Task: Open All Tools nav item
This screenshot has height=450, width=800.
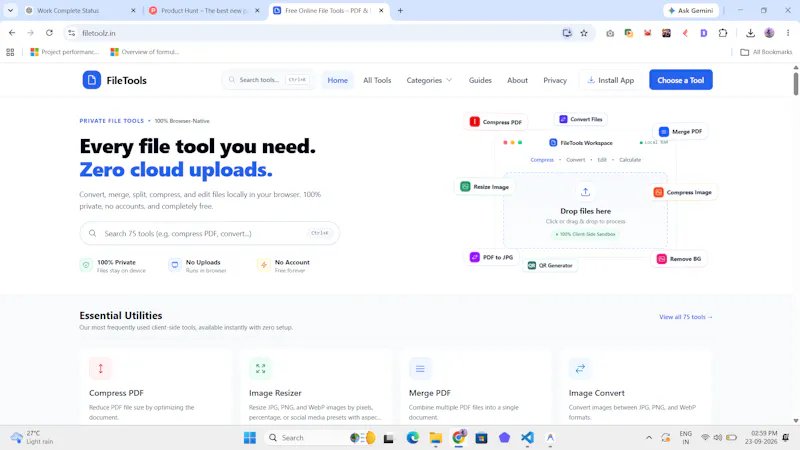Action: pos(377,80)
